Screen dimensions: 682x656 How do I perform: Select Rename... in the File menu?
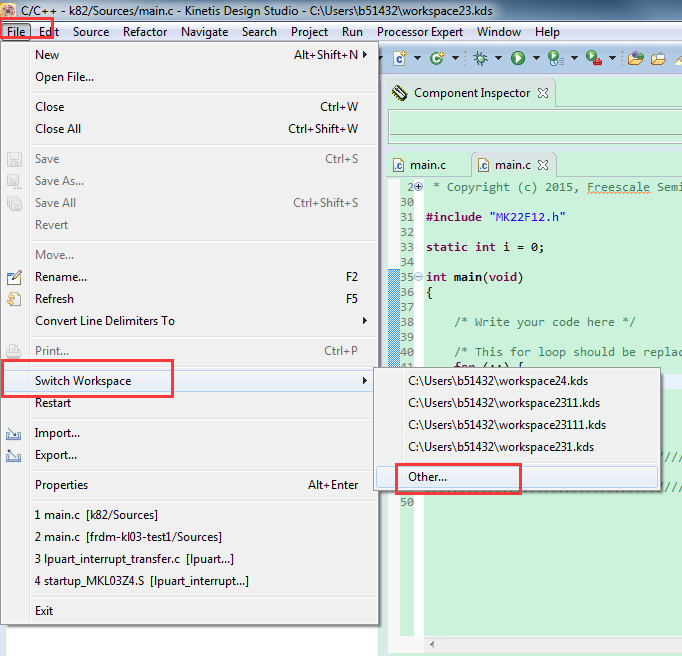[x=190, y=277]
